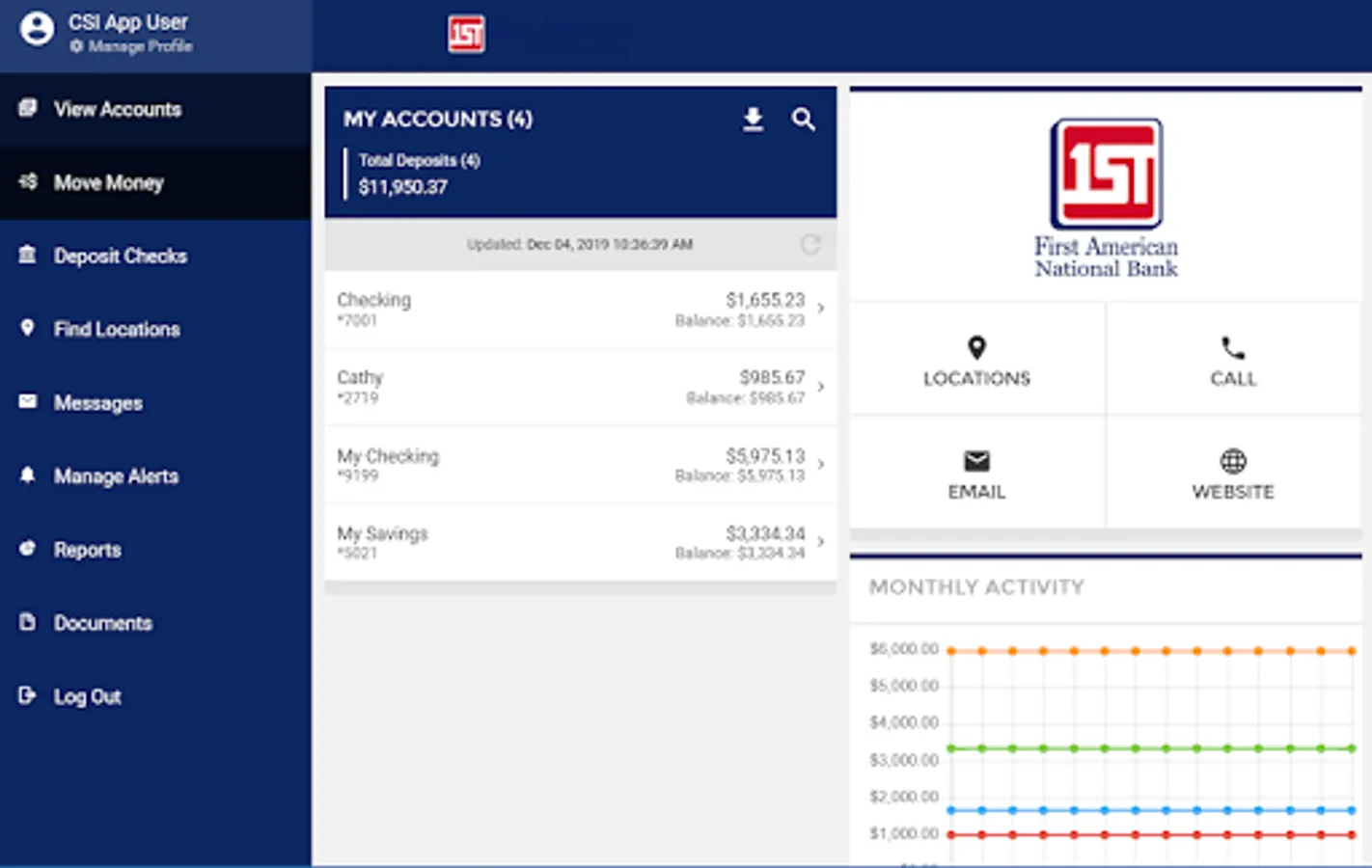This screenshot has height=868, width=1372.
Task: Select the My Checking account name
Action: [x=388, y=456]
